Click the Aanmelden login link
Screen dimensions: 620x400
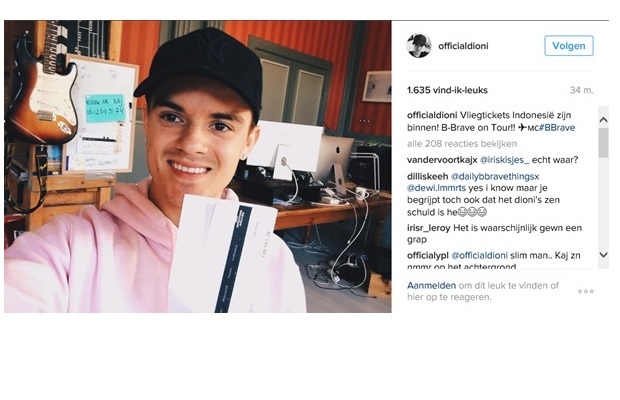click(x=431, y=285)
